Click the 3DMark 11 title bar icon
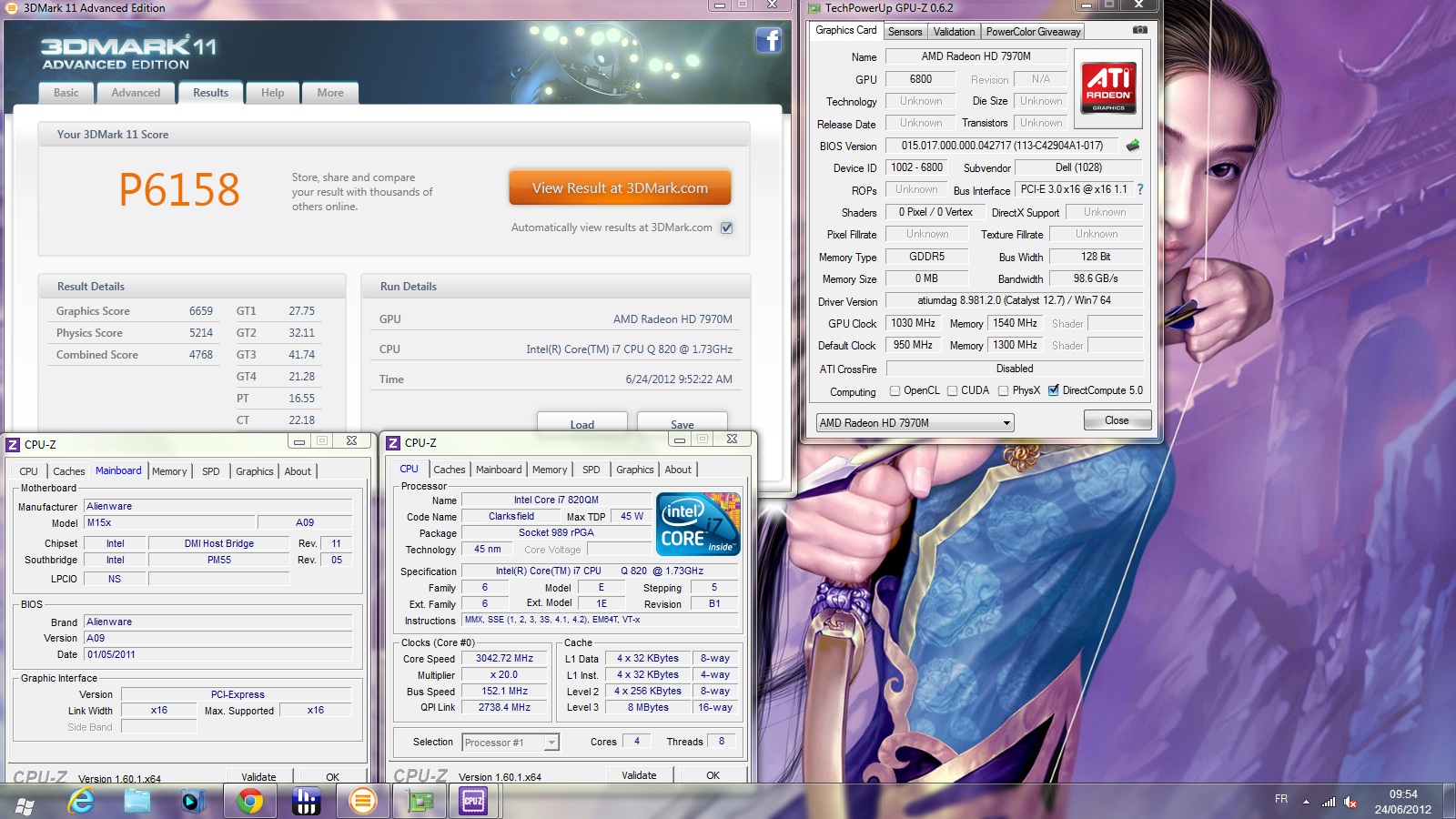The width and height of the screenshot is (1456, 819). pyautogui.click(x=12, y=8)
